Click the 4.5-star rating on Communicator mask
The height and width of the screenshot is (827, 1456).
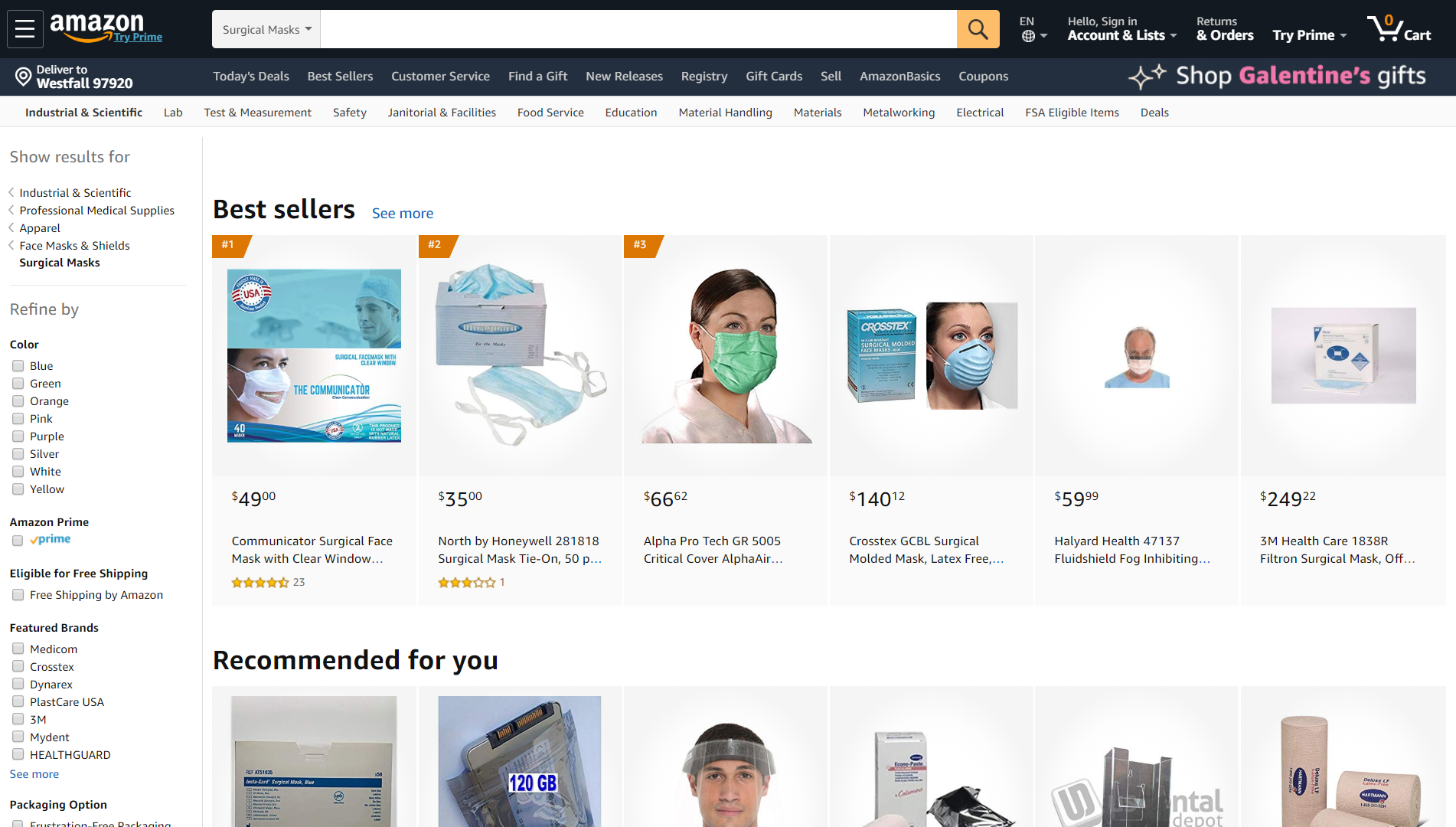pos(260,583)
